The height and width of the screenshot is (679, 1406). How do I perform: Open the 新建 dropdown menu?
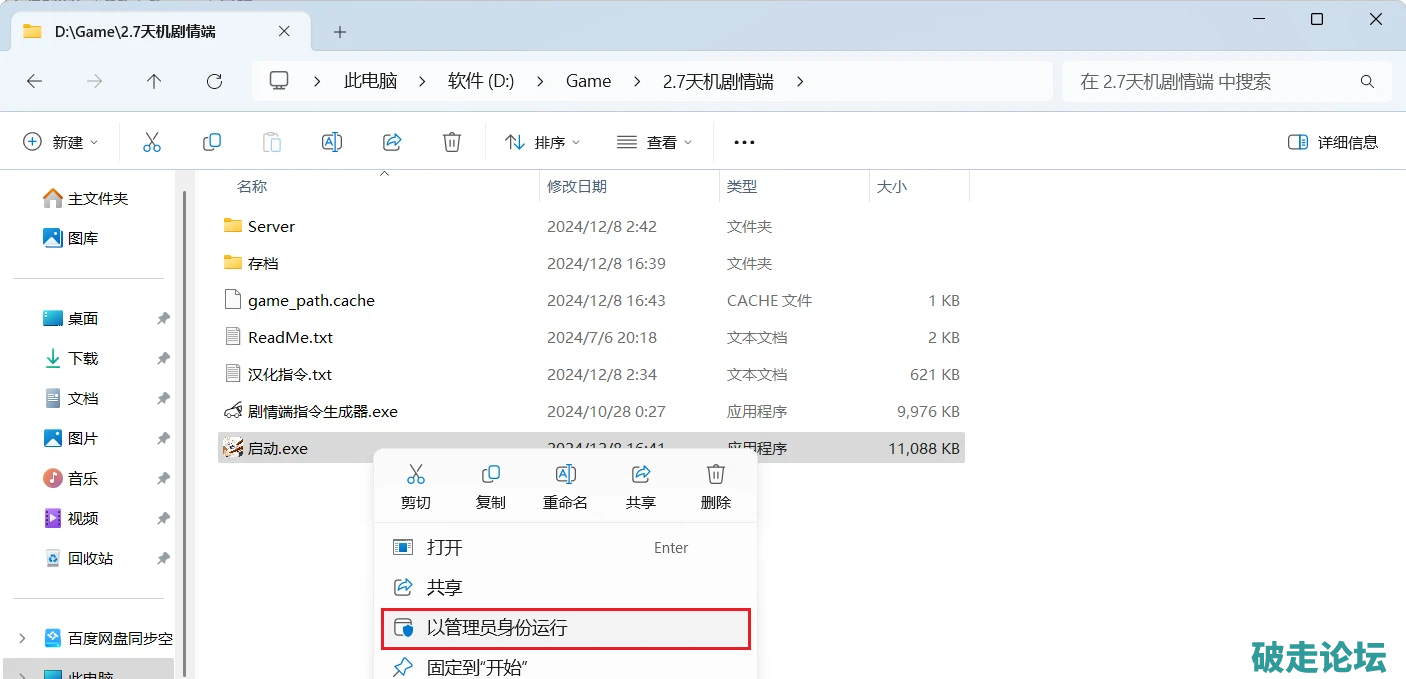61,142
